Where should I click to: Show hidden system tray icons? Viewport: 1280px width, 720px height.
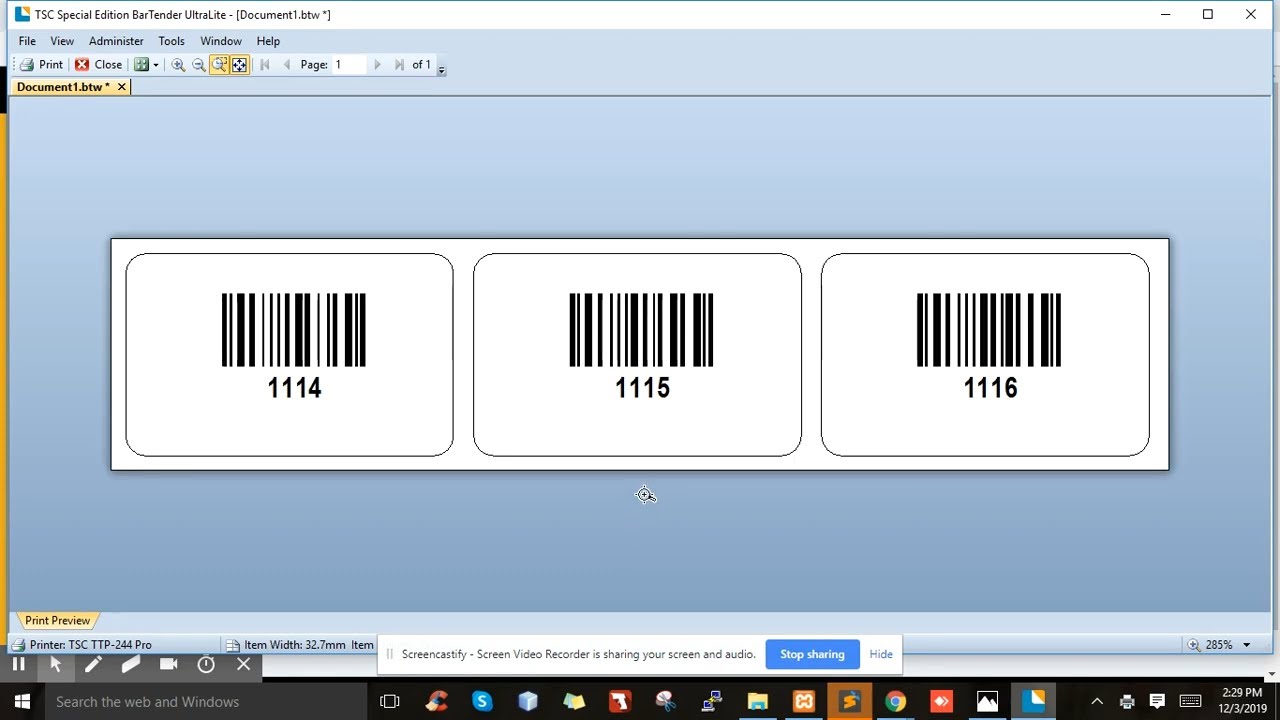click(1097, 702)
